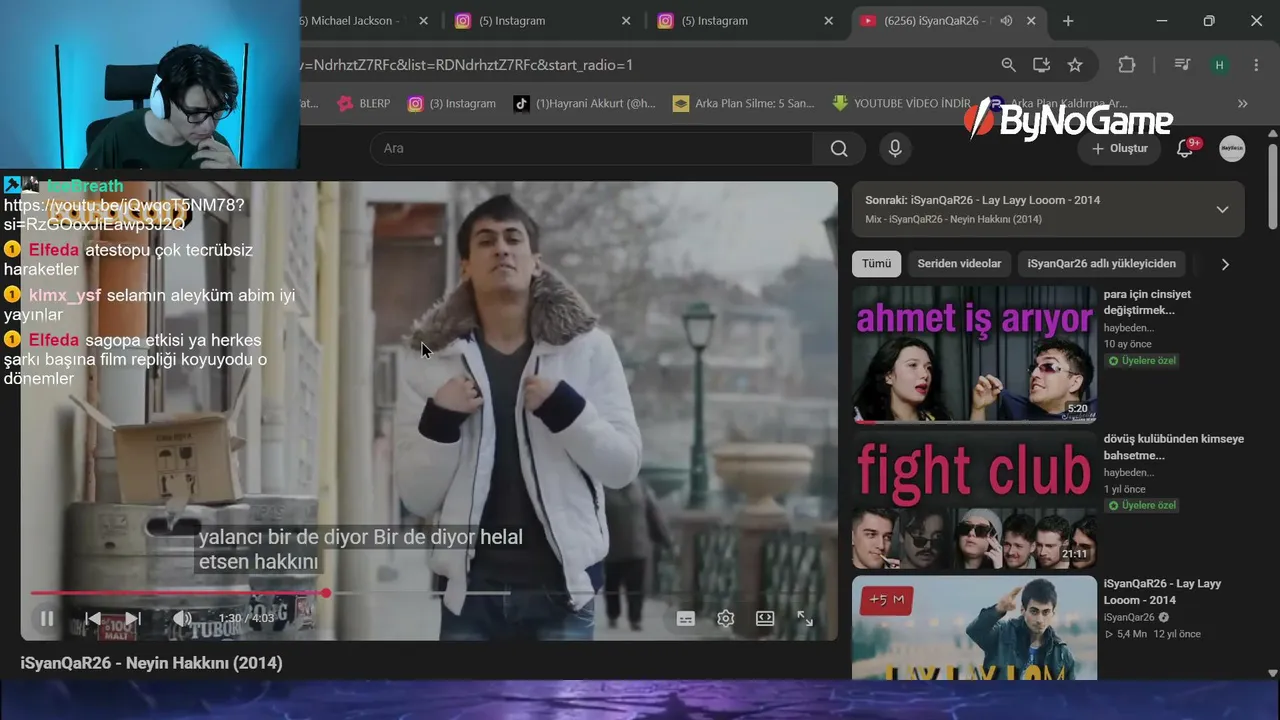Show hidden bookmarks with double chevron
The height and width of the screenshot is (720, 1280).
tap(1242, 103)
